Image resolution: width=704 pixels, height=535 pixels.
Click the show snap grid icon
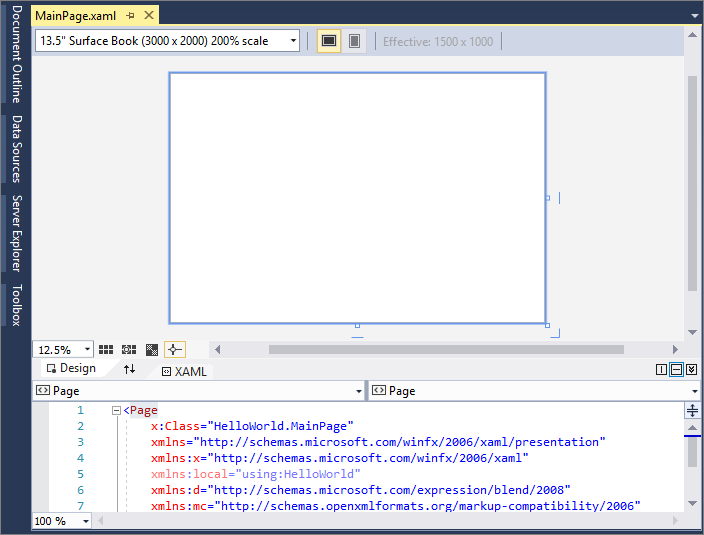[106, 350]
